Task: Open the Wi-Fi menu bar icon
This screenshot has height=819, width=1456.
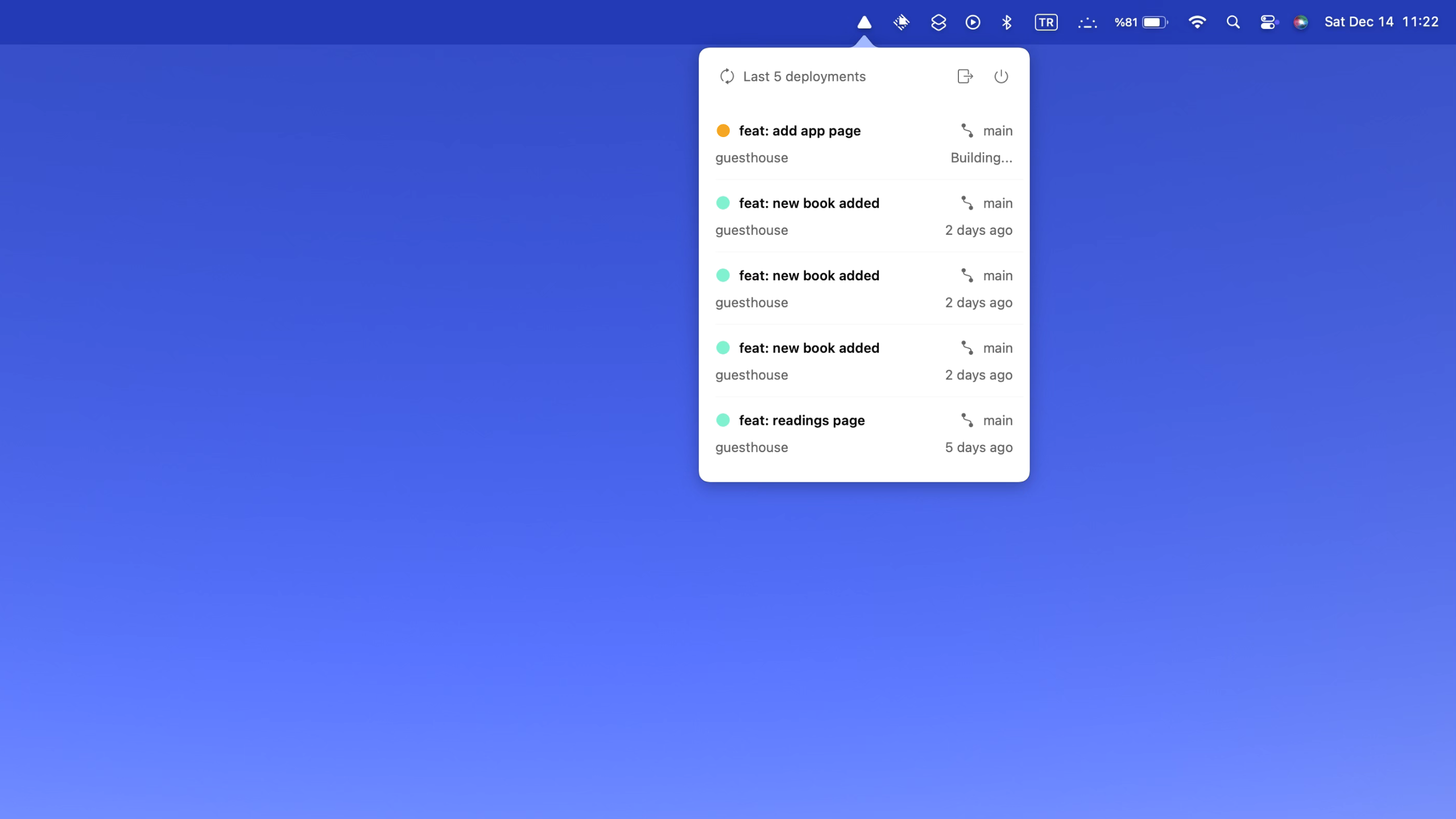Action: click(1197, 22)
